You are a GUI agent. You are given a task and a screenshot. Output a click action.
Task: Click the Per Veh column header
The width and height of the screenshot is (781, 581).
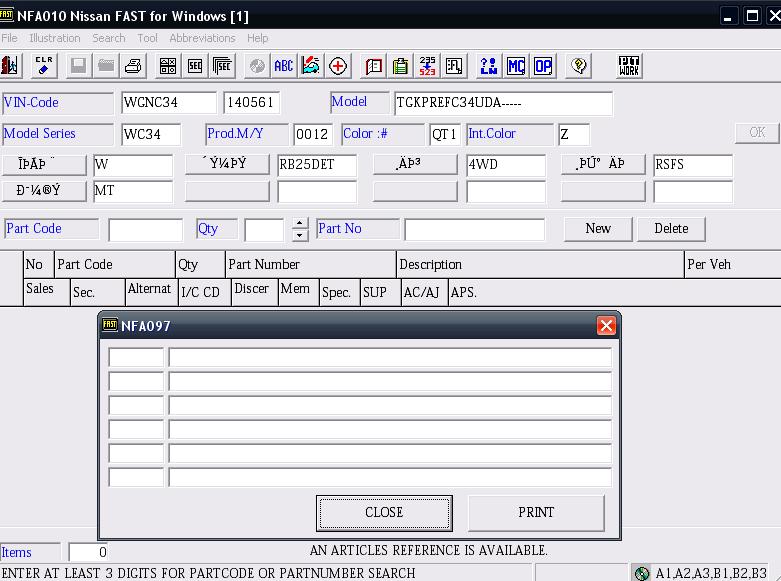(733, 264)
